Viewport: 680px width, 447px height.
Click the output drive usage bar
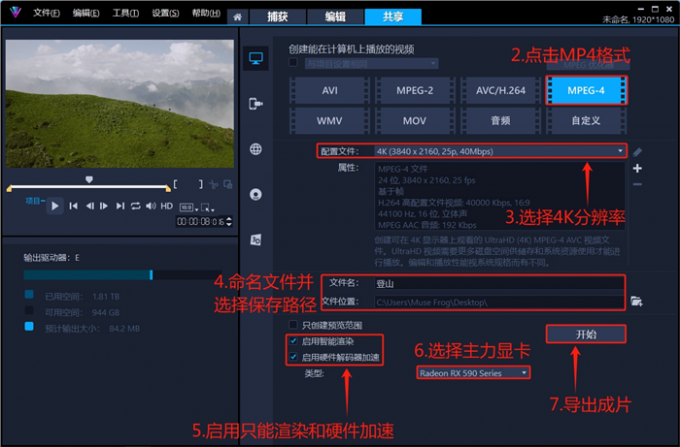pyautogui.click(x=123, y=275)
